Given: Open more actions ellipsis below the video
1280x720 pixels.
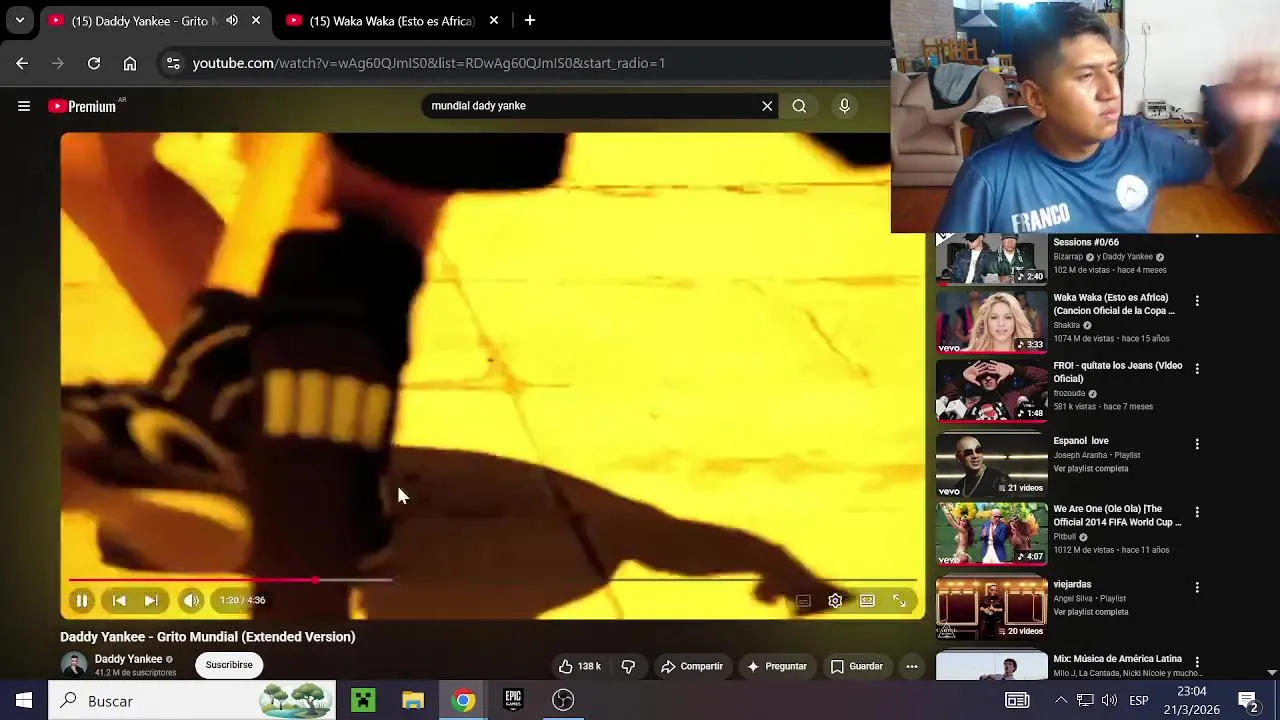Looking at the screenshot, I should [x=912, y=666].
